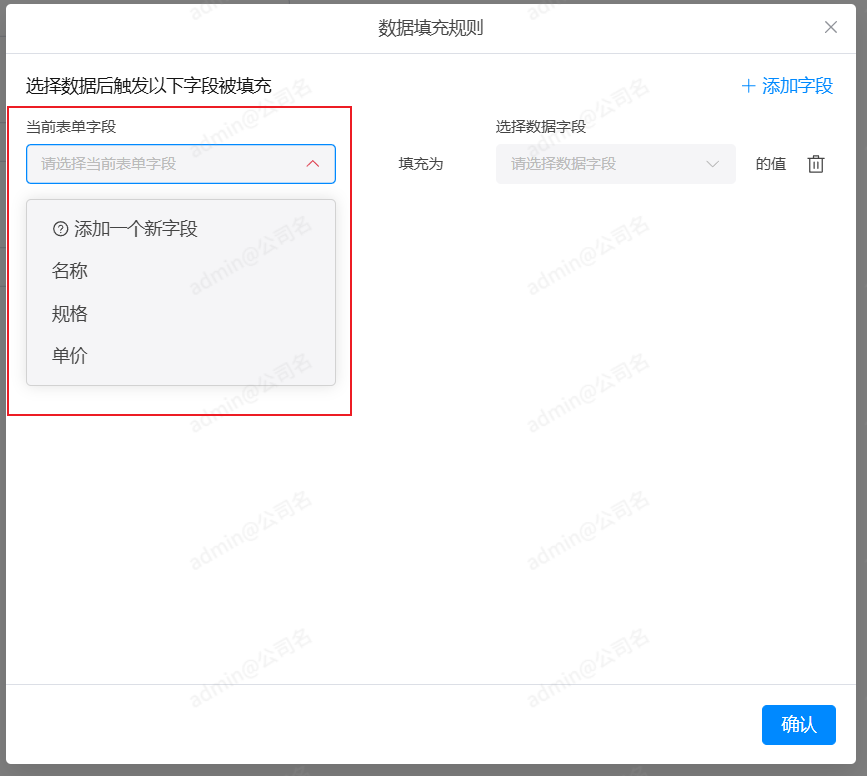
Task: Click the 当前表单字段 field label
Action: 71,127
